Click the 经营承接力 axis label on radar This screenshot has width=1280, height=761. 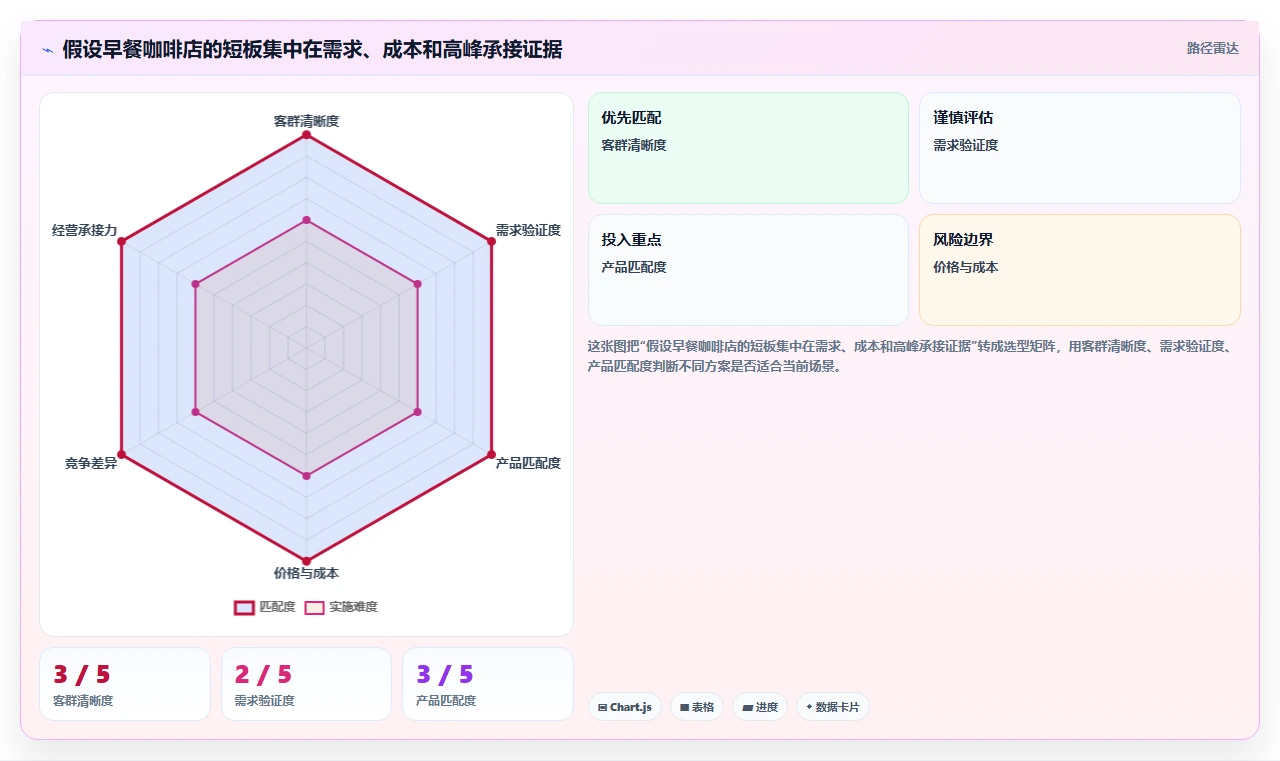point(85,230)
